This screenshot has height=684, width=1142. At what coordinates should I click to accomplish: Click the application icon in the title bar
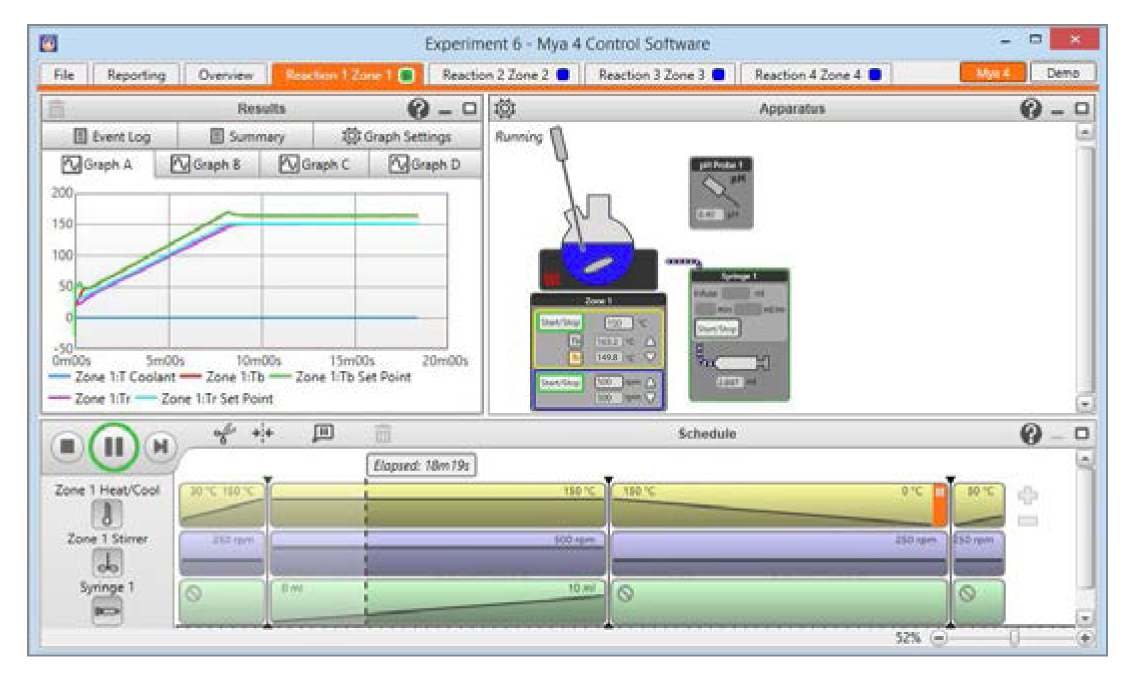[49, 44]
